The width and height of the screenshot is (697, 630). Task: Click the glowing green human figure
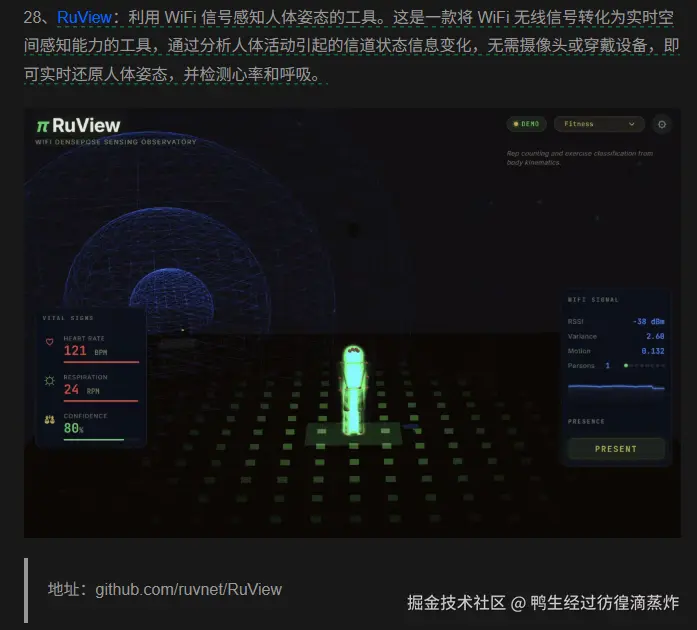click(x=354, y=390)
